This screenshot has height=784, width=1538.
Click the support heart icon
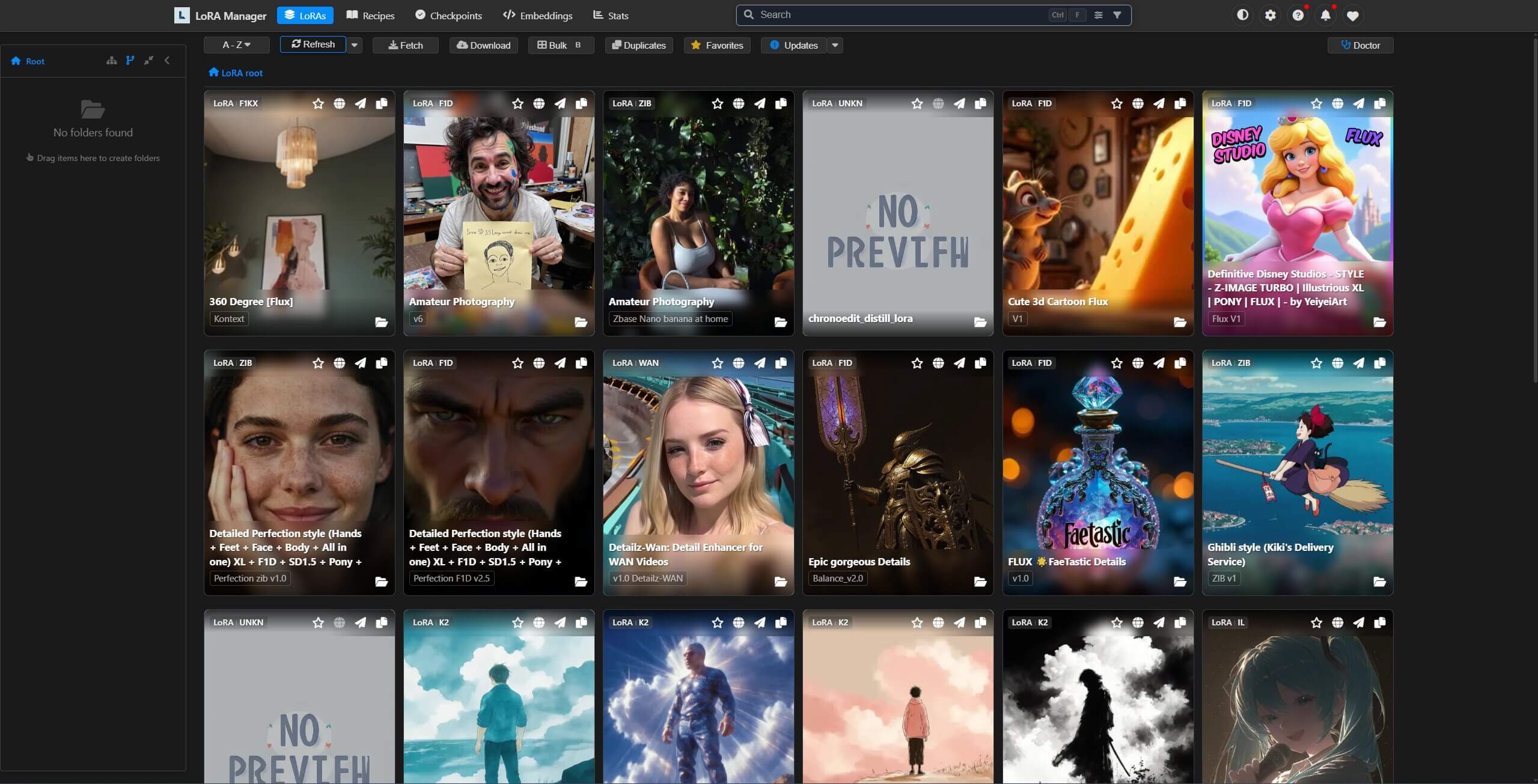[1353, 16]
